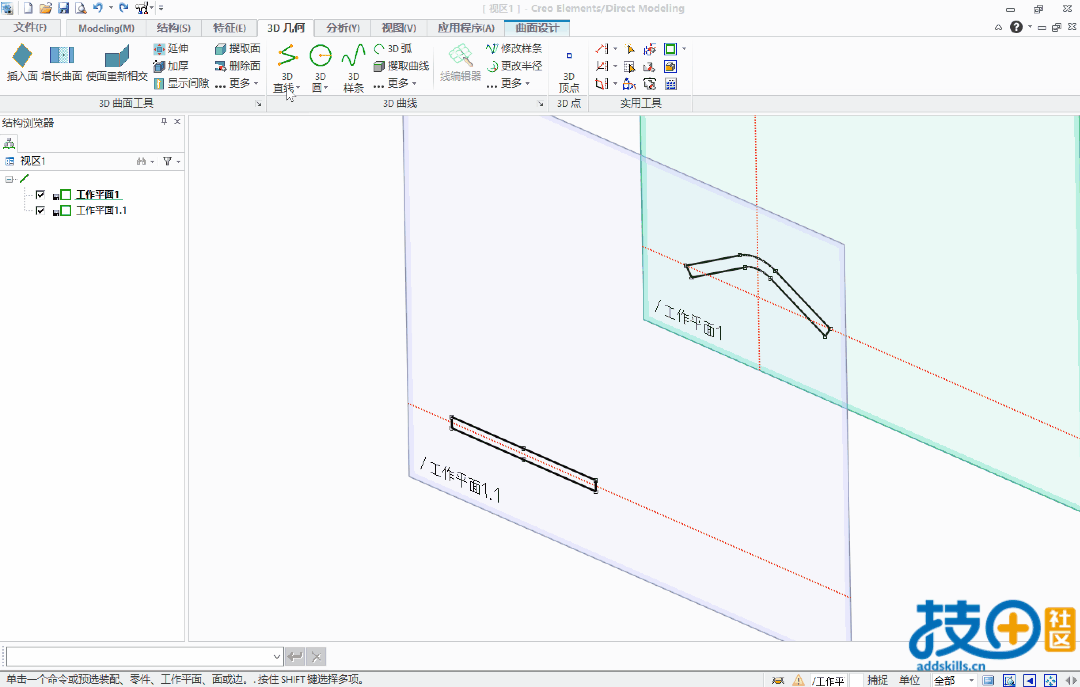1080x687 pixels.
Task: Switch to the 应用程序(A) tab
Action: 466,28
